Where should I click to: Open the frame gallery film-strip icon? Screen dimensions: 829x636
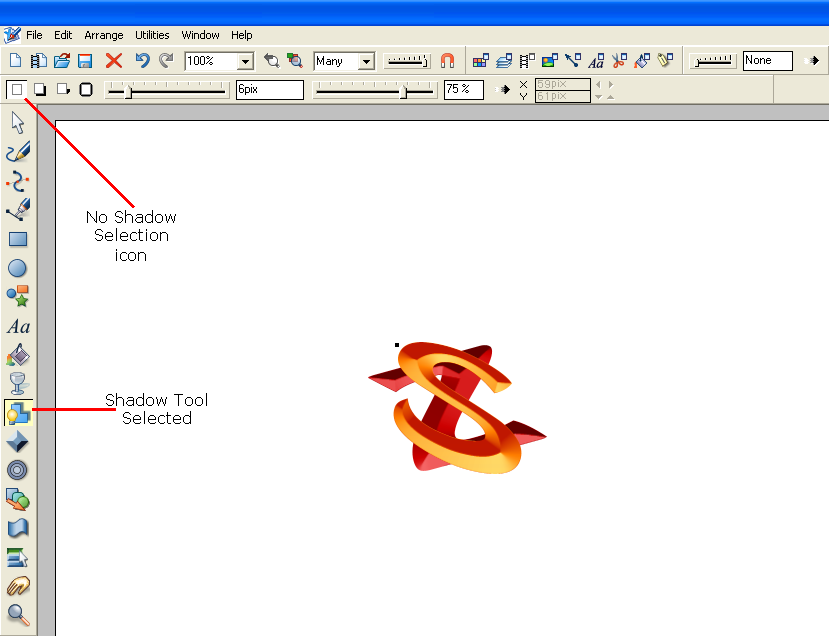(527, 61)
